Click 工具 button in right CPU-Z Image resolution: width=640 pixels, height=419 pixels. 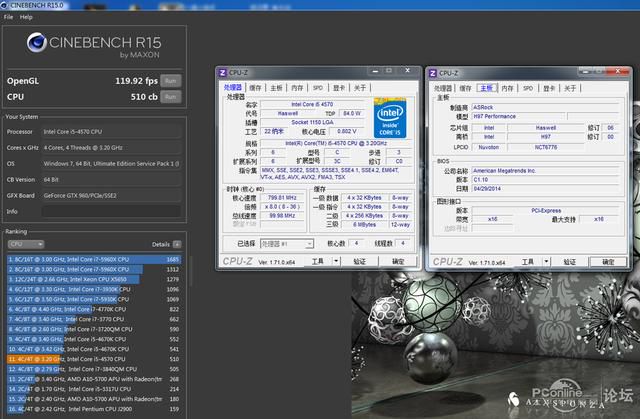click(x=528, y=262)
